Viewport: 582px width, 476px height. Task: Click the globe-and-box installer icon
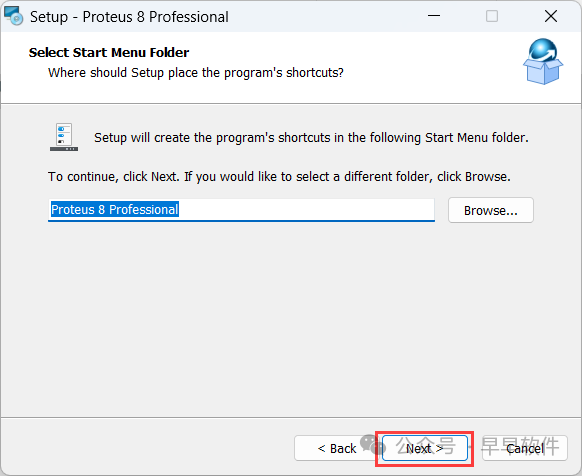[543, 62]
